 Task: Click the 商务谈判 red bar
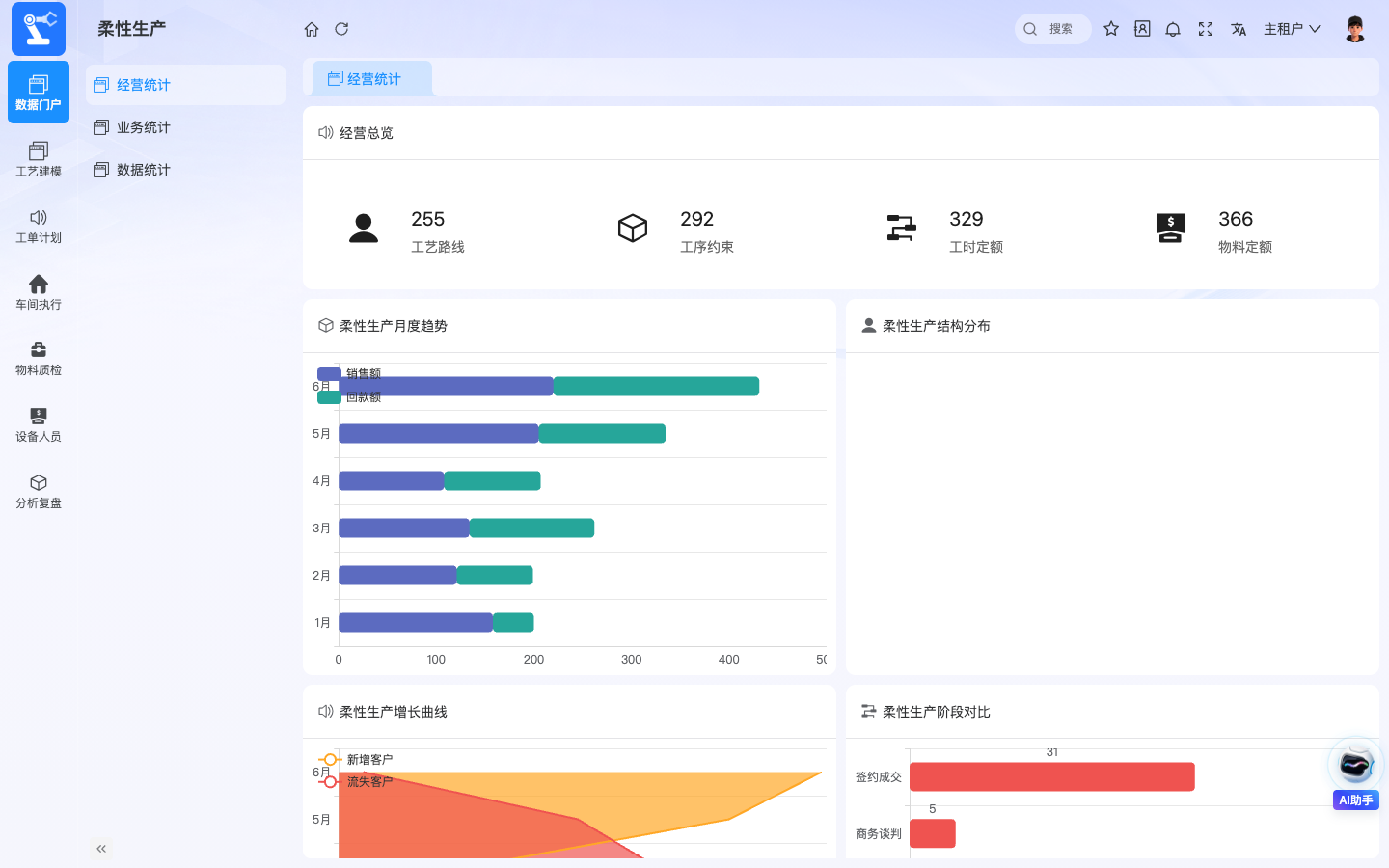point(933,833)
